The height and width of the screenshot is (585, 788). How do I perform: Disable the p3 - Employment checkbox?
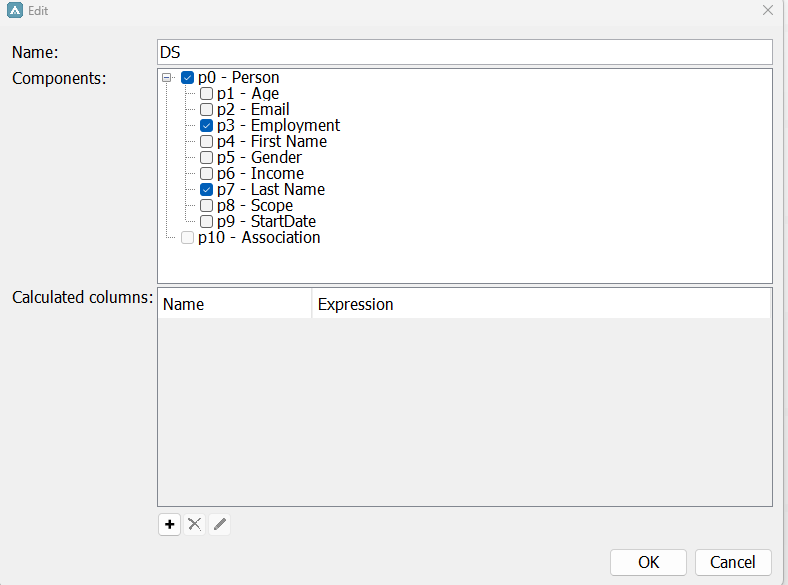click(x=206, y=126)
